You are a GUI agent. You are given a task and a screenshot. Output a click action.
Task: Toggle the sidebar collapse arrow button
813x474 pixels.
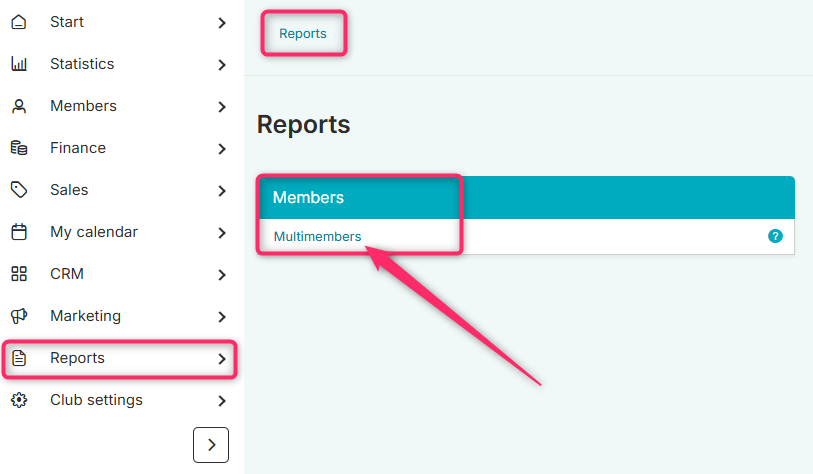click(211, 445)
